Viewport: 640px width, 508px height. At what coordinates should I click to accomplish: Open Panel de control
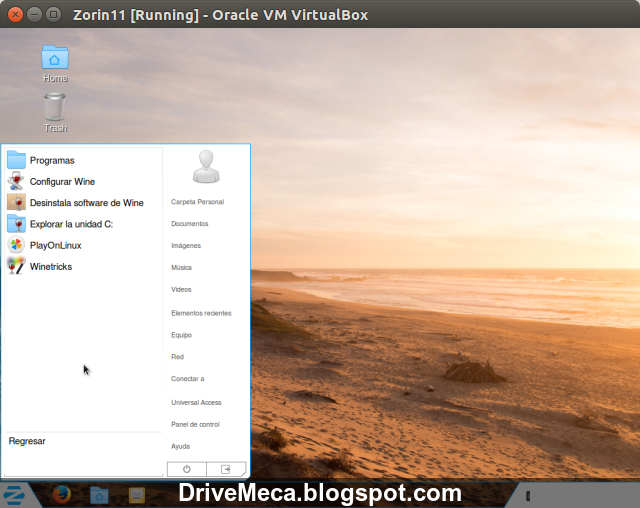(x=196, y=425)
